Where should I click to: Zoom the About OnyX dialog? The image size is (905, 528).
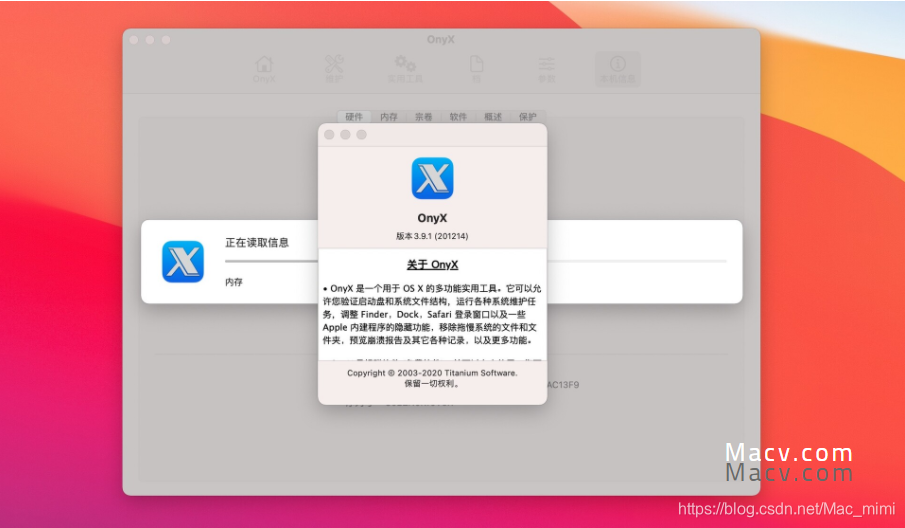[x=361, y=134]
